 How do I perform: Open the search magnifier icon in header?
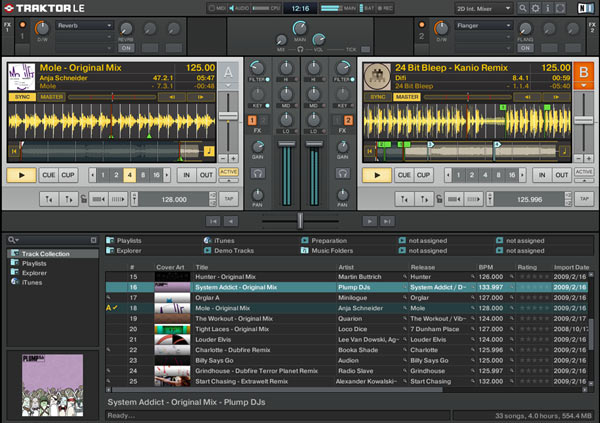point(523,8)
